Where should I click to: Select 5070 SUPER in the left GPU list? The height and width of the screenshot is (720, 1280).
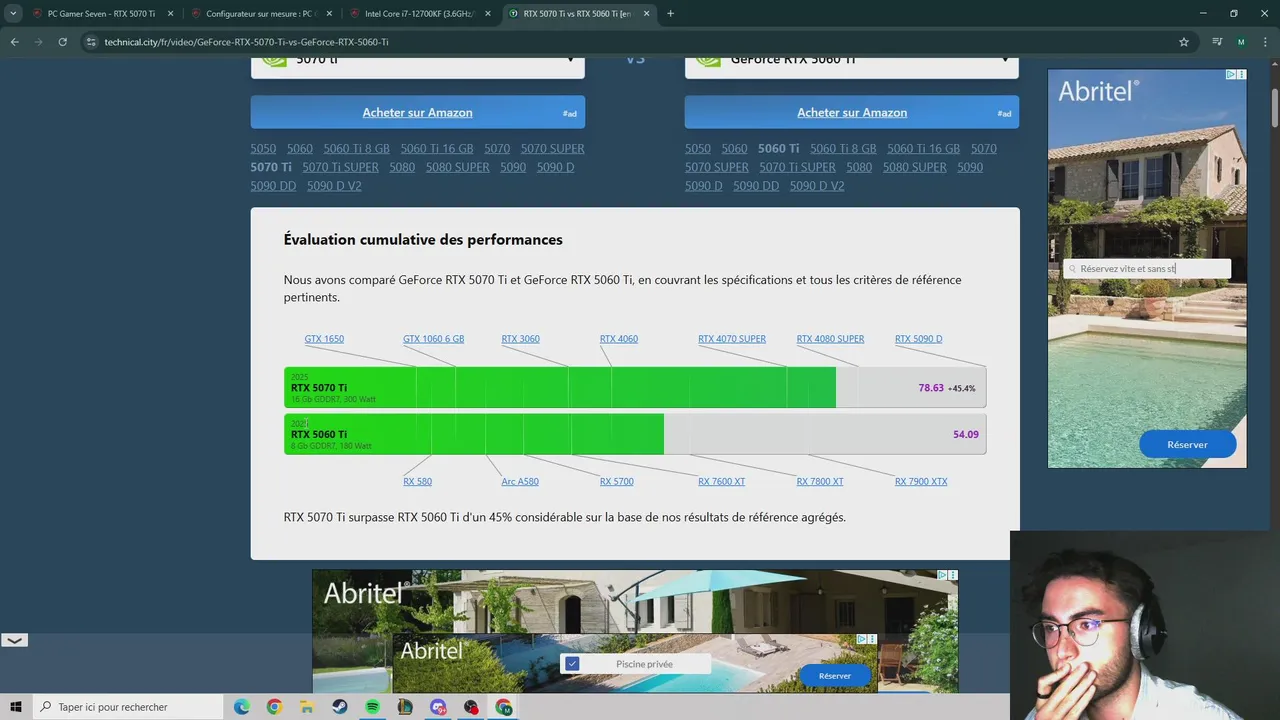tap(552, 148)
